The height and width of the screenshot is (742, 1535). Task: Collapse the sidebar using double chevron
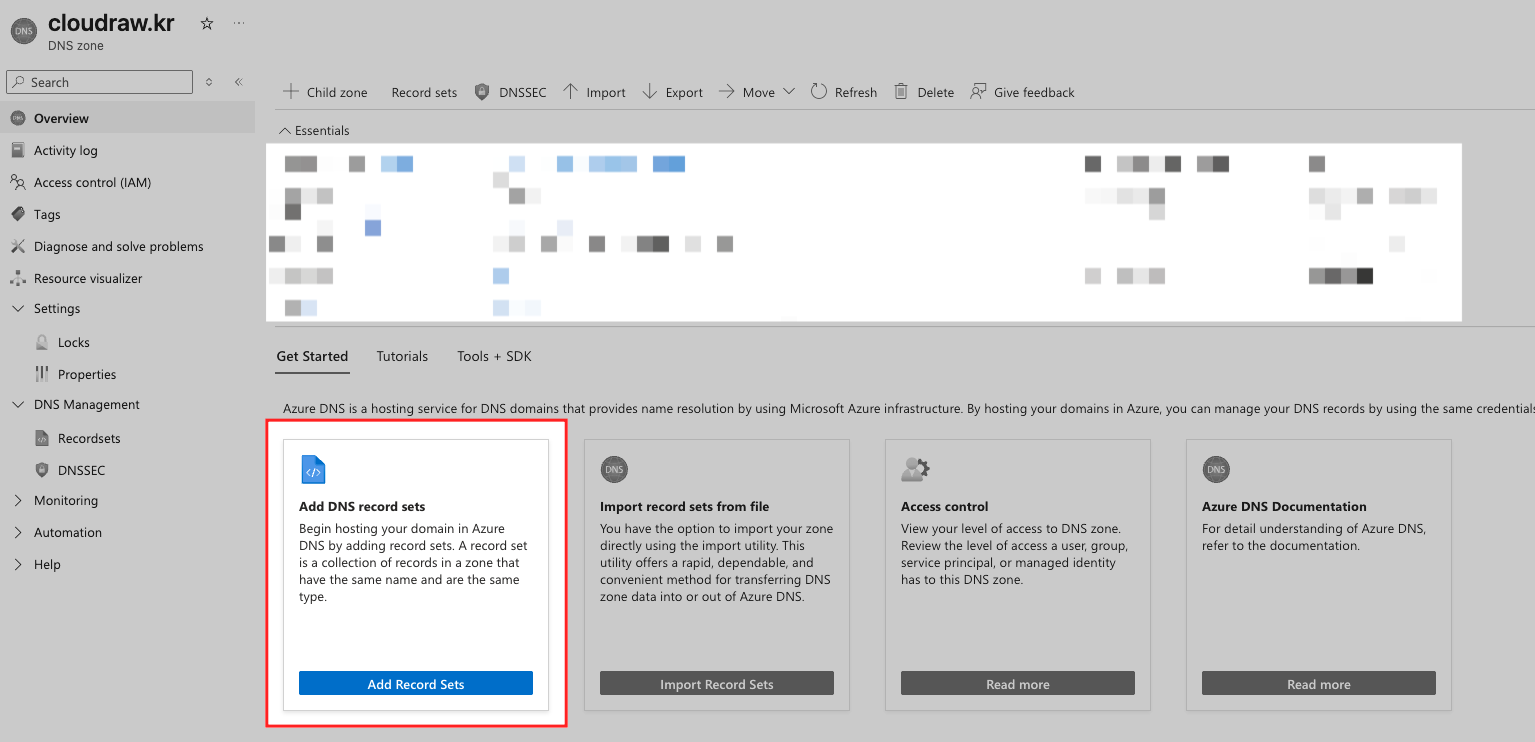239,82
